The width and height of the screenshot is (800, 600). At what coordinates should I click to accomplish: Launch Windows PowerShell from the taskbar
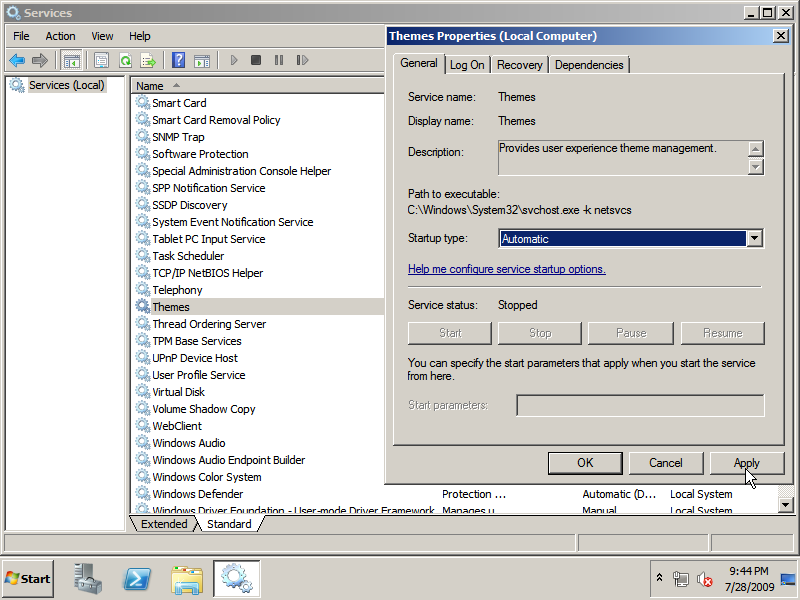(137, 579)
